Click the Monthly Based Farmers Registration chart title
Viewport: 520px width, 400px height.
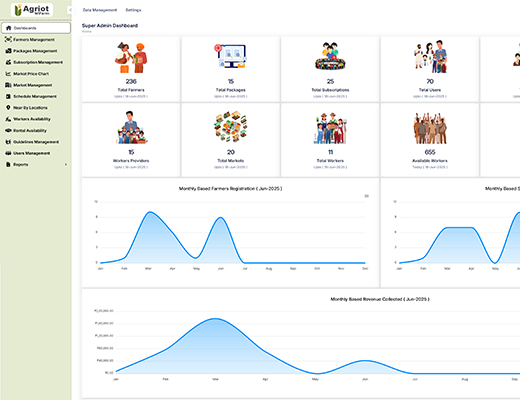[230, 189]
